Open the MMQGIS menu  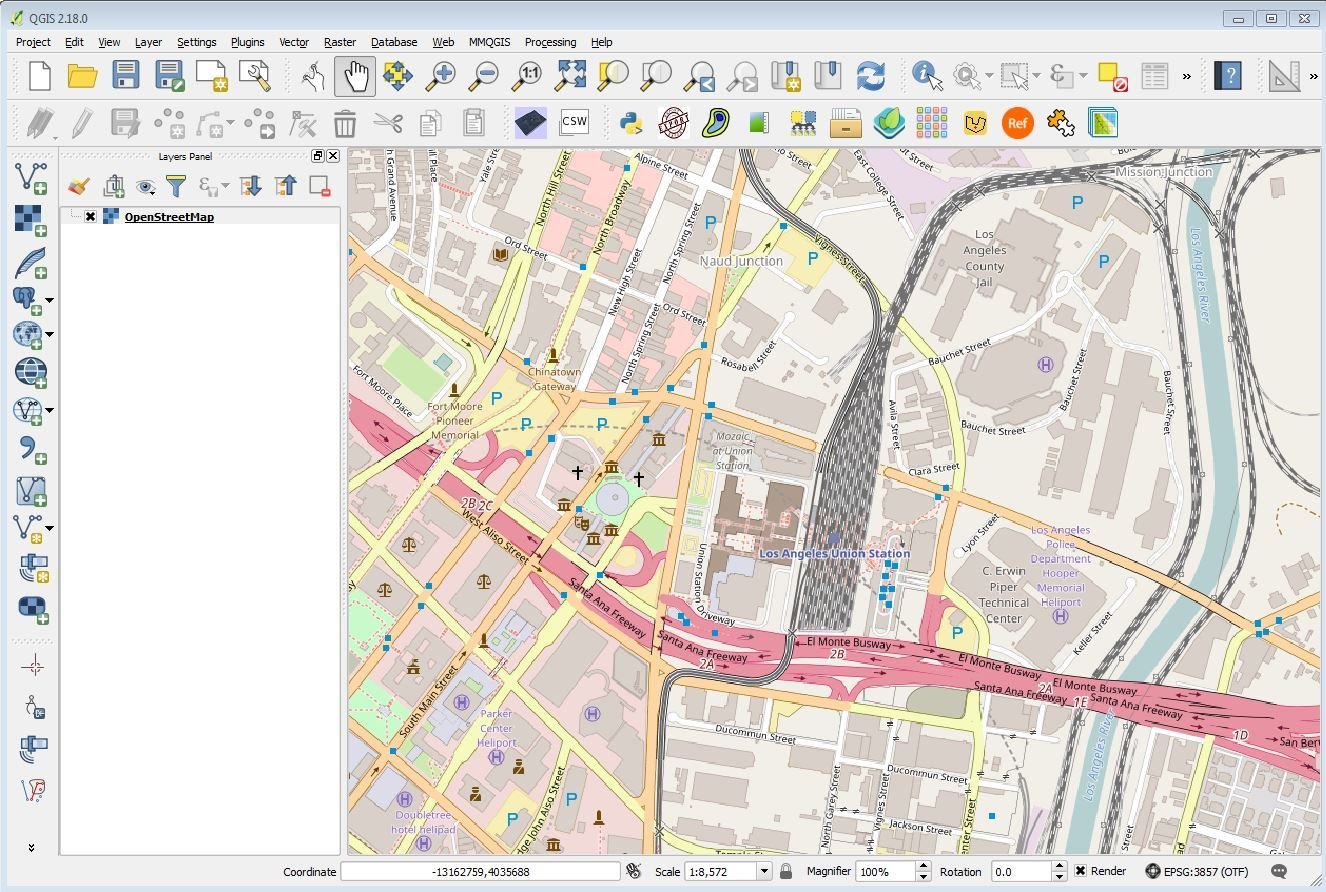click(489, 42)
